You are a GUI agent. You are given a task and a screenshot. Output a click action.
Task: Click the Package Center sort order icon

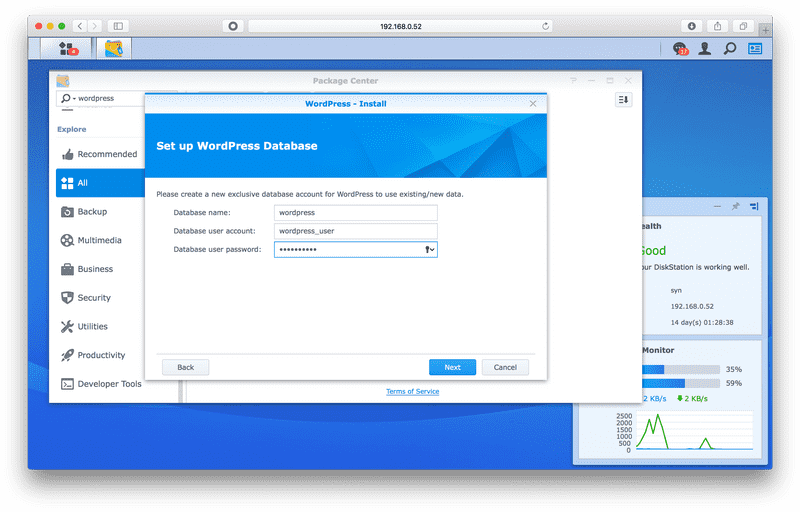click(x=623, y=99)
